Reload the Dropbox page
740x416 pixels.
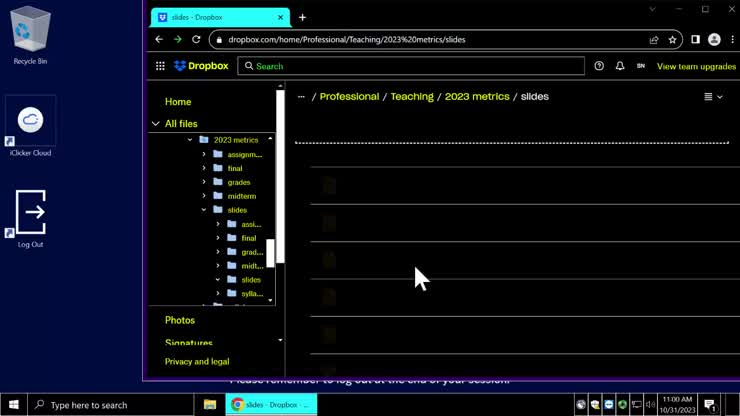196,40
